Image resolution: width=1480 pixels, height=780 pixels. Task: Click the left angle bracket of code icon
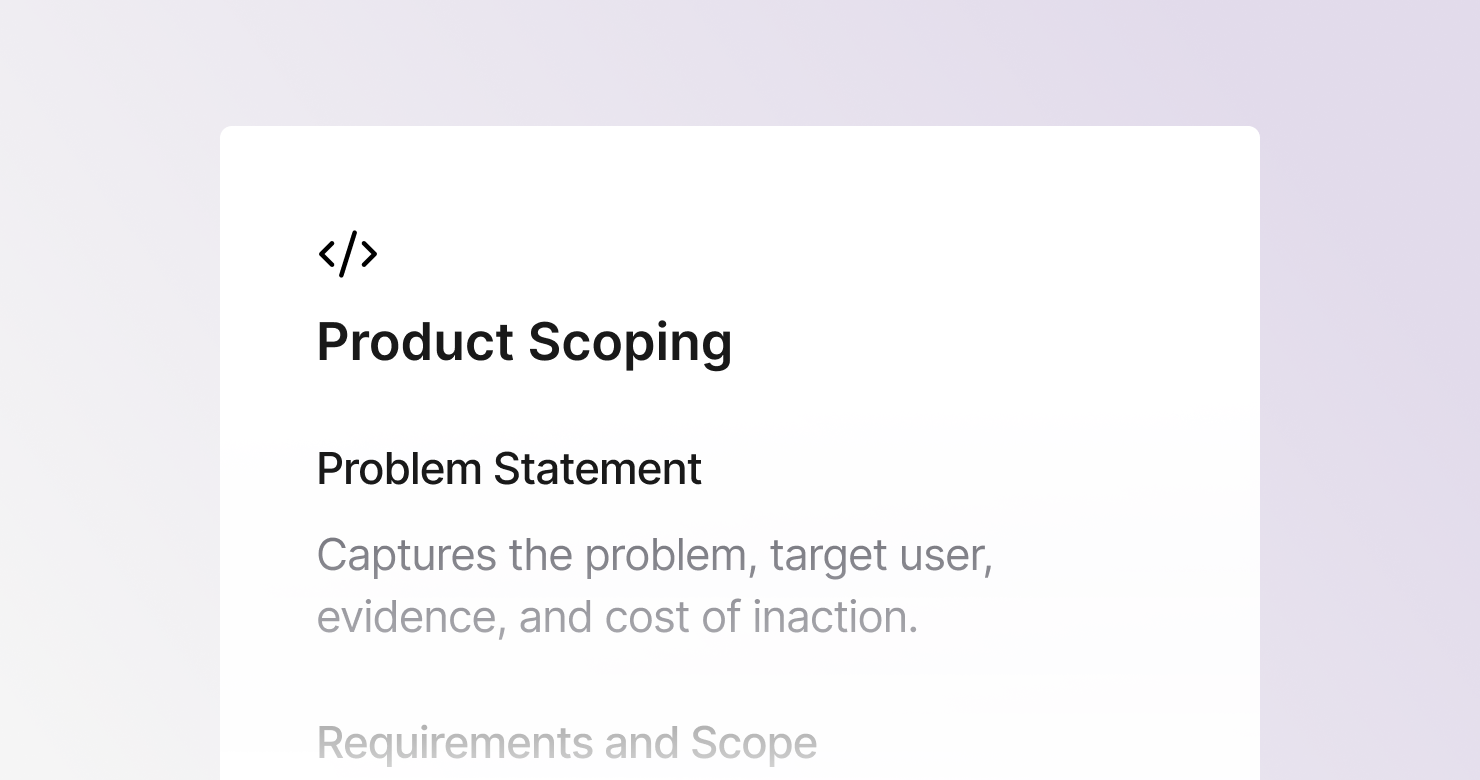click(326, 254)
